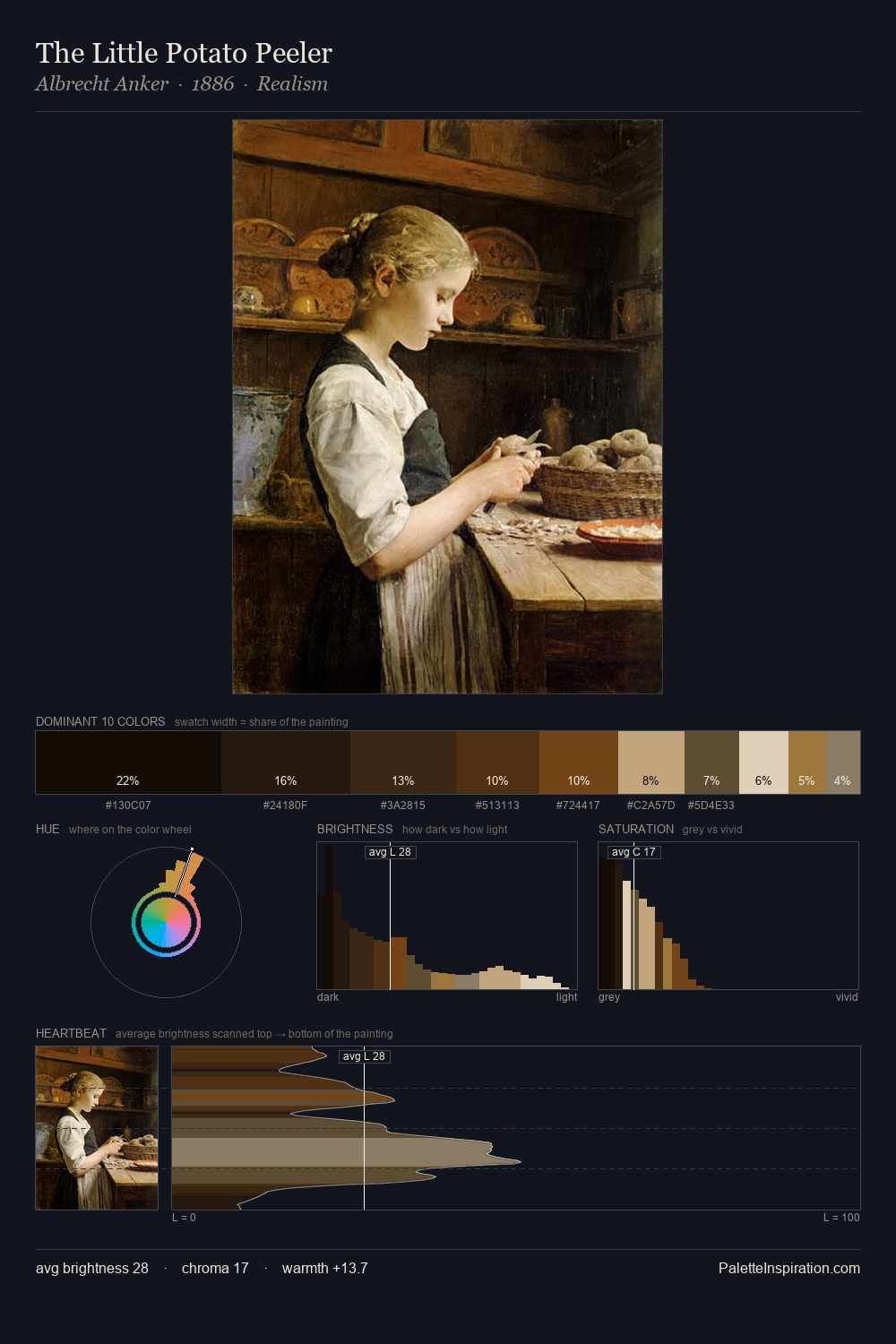This screenshot has height=1344, width=896.
Task: Click the 'where on the color wheel' caption
Action: click(130, 830)
